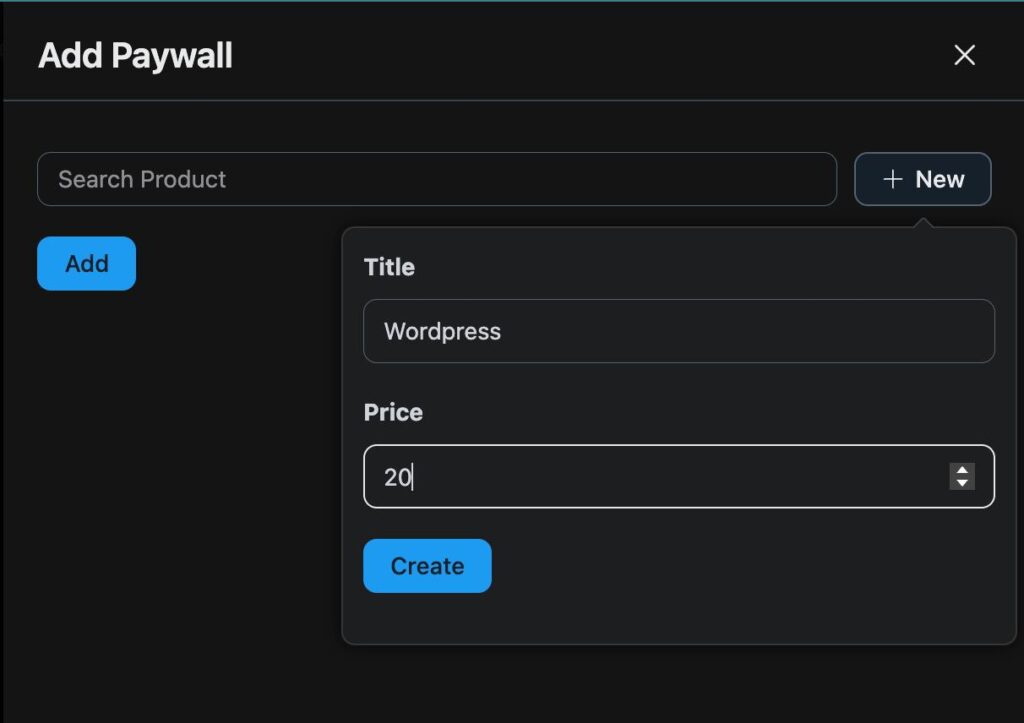Click the blue Add button
Screen dimensions: 1024x723
(85, 263)
